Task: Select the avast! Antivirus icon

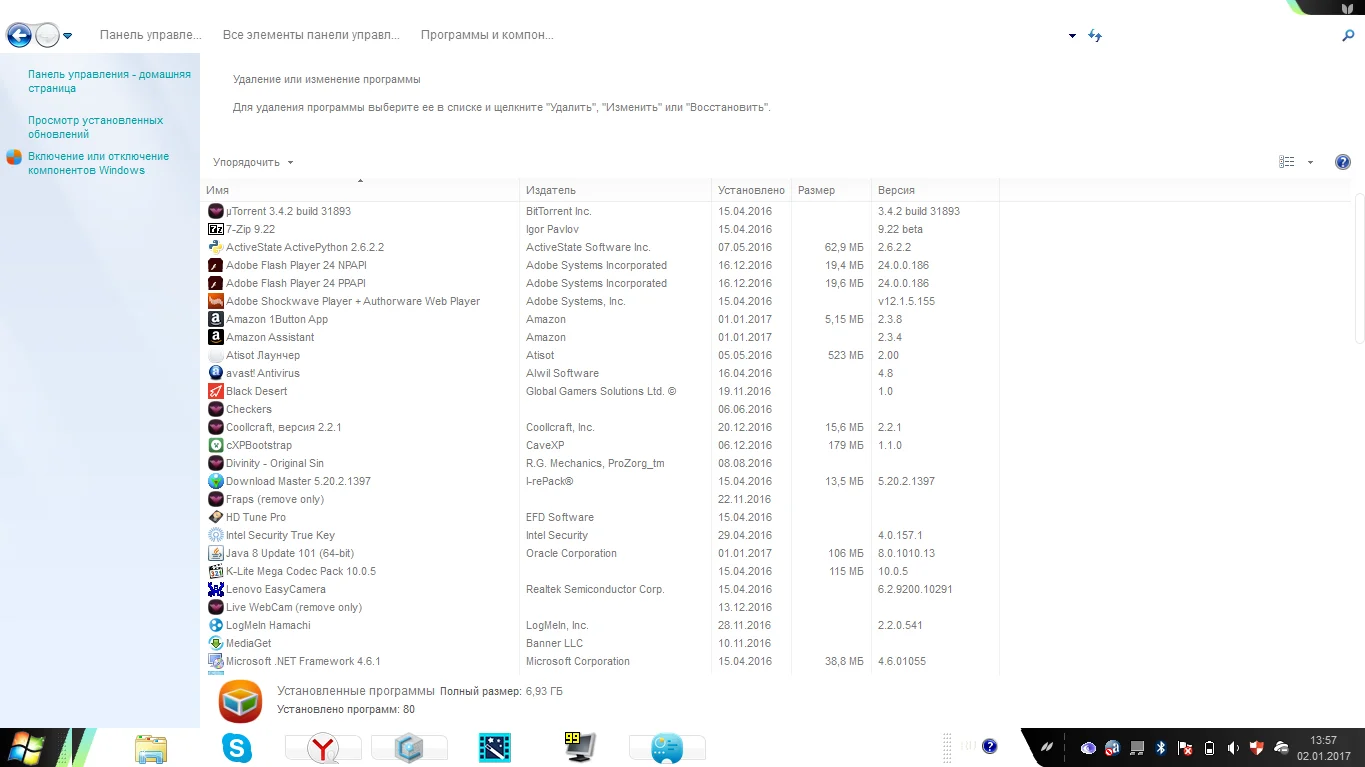Action: 216,373
